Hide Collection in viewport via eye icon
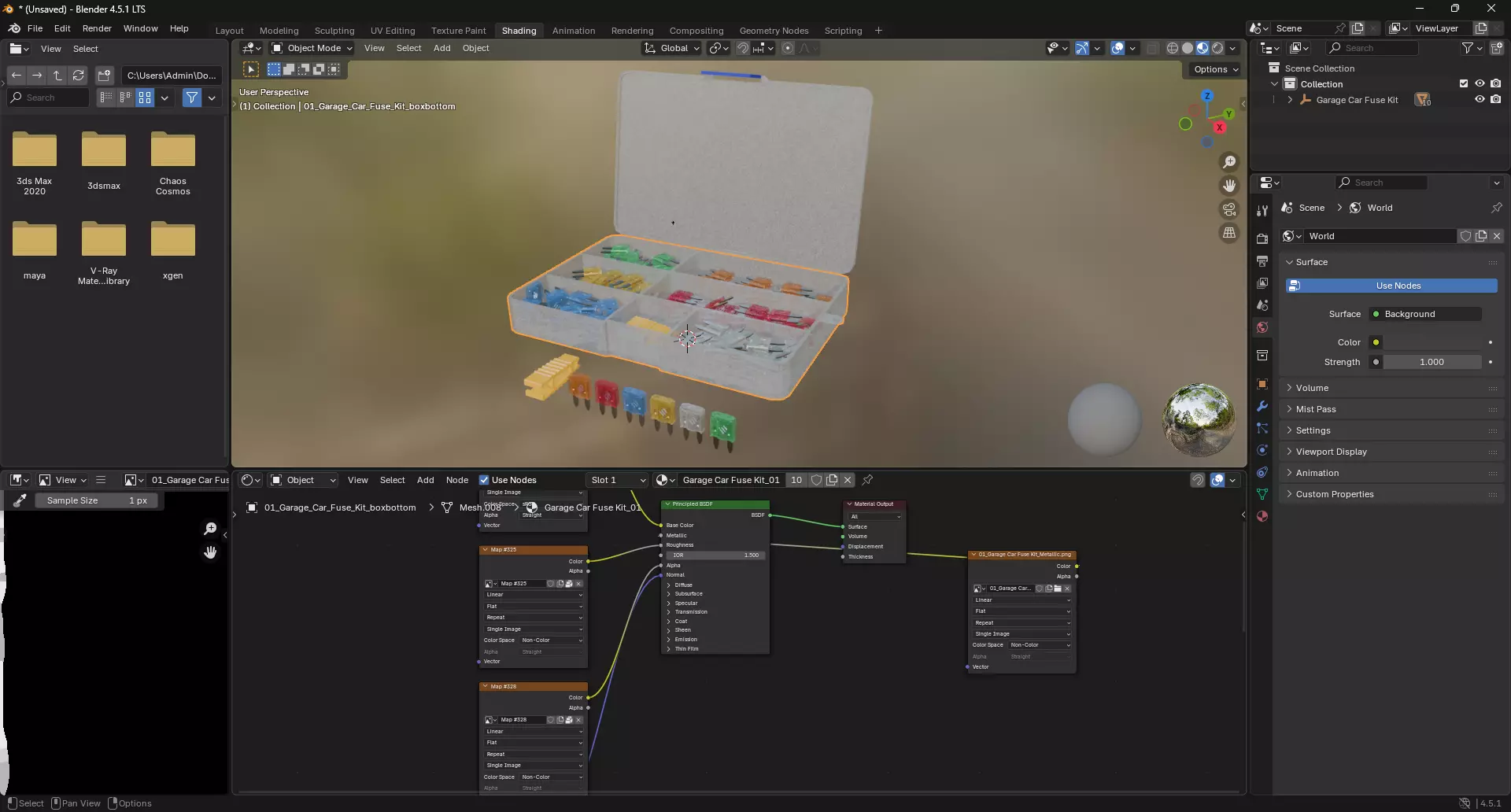The width and height of the screenshot is (1511, 812). click(1480, 83)
